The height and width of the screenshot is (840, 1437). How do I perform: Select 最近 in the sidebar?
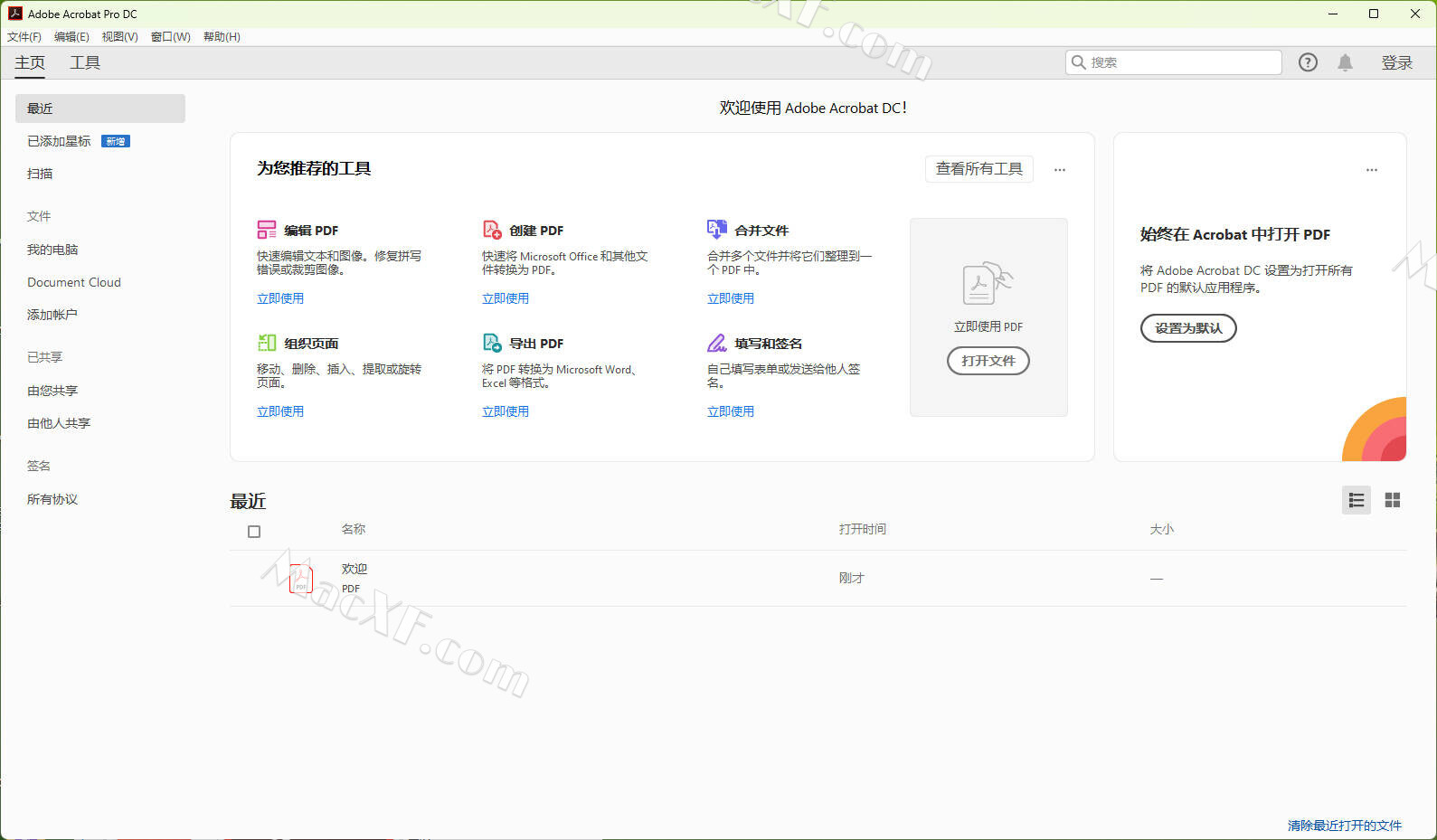click(100, 109)
